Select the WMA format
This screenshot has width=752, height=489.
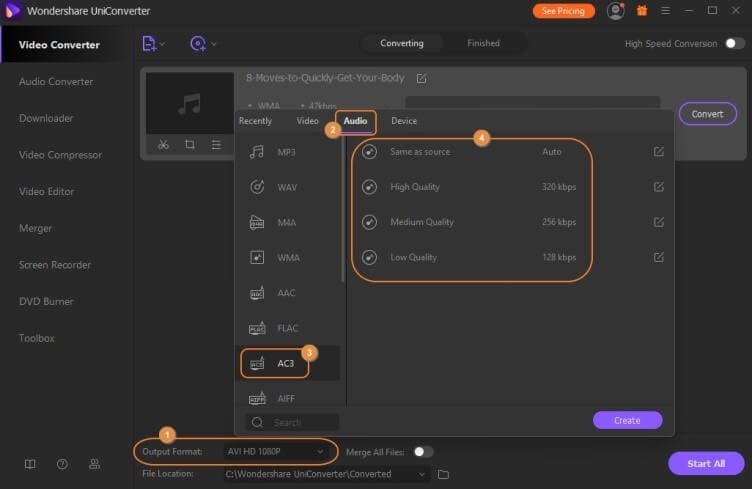[289, 257]
